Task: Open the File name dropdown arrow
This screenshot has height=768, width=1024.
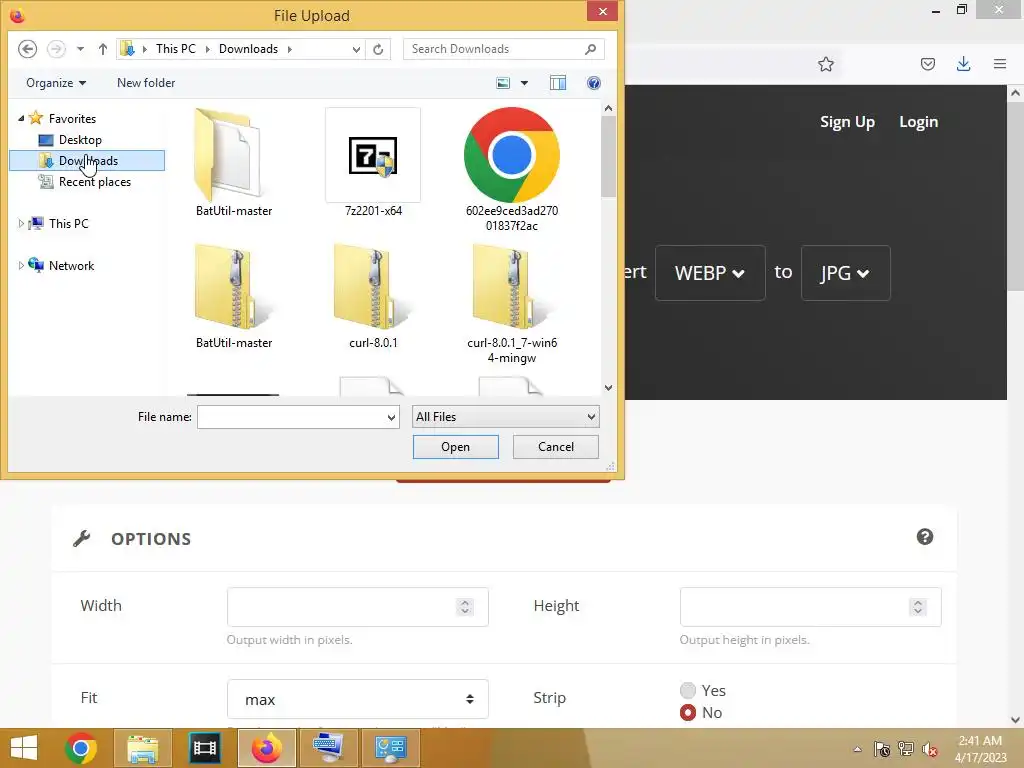Action: tap(391, 417)
